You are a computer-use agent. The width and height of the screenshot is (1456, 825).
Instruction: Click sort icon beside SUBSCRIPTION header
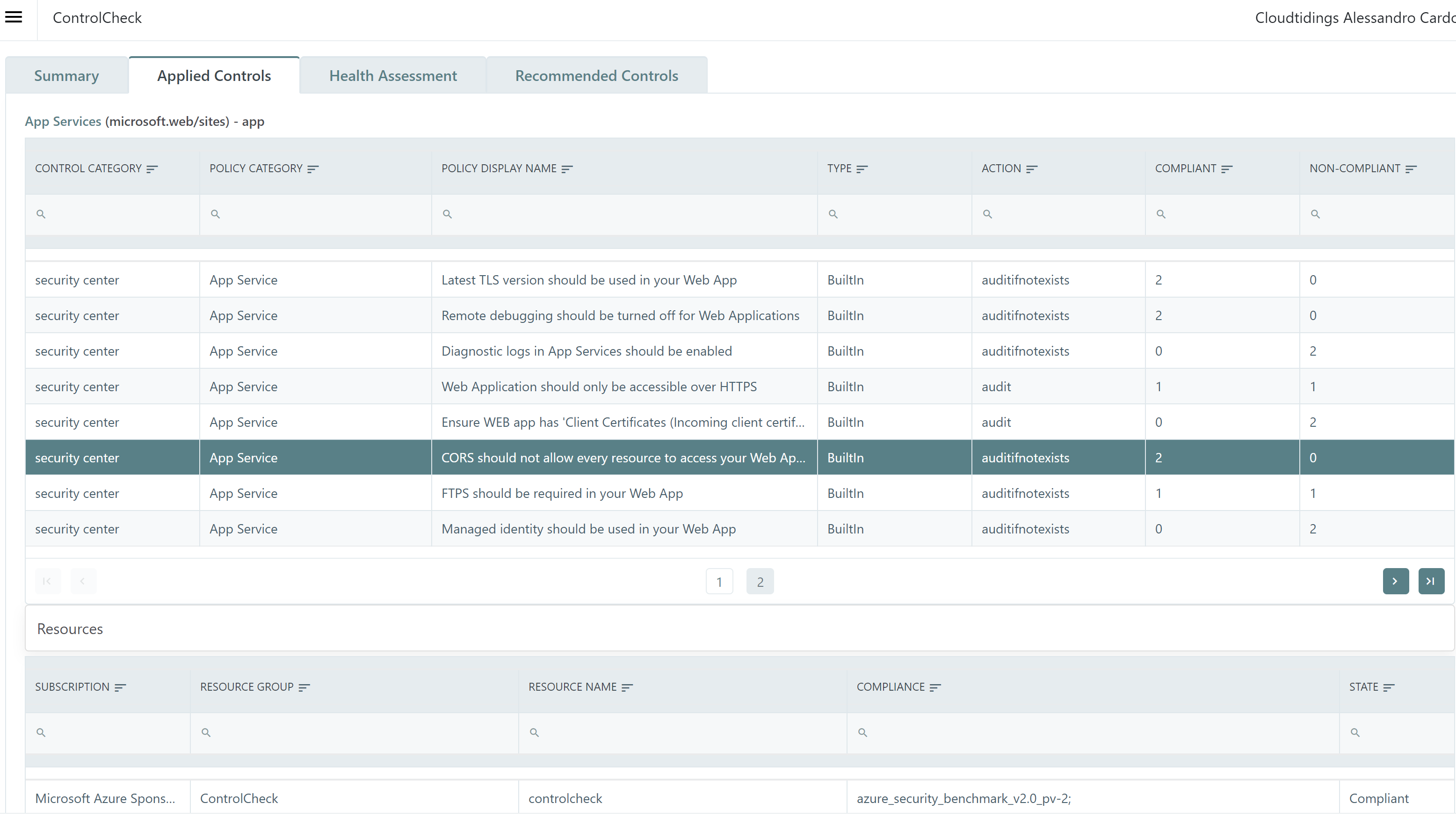click(120, 687)
